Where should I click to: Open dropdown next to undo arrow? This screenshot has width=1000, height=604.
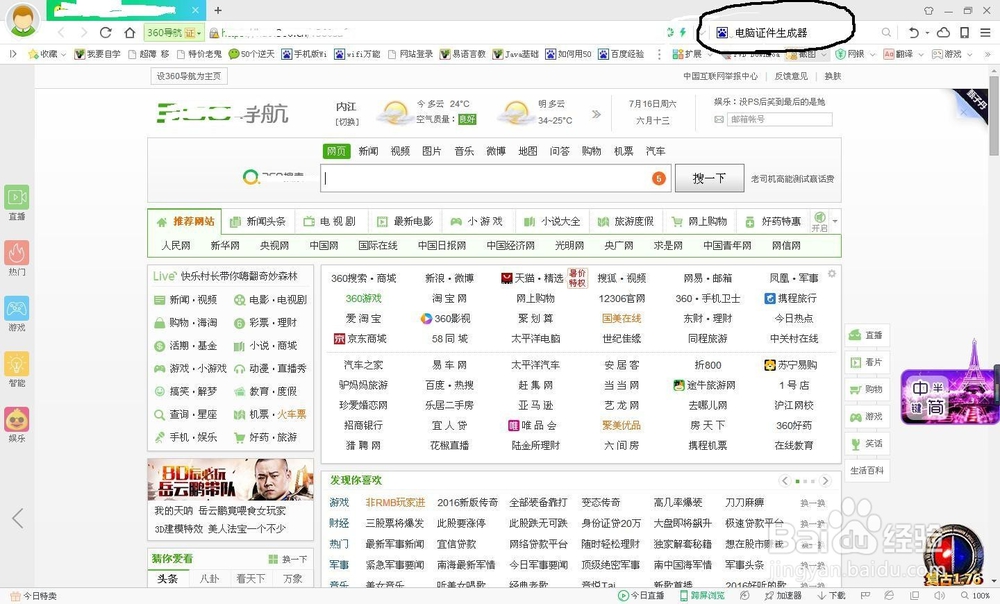pos(927,33)
